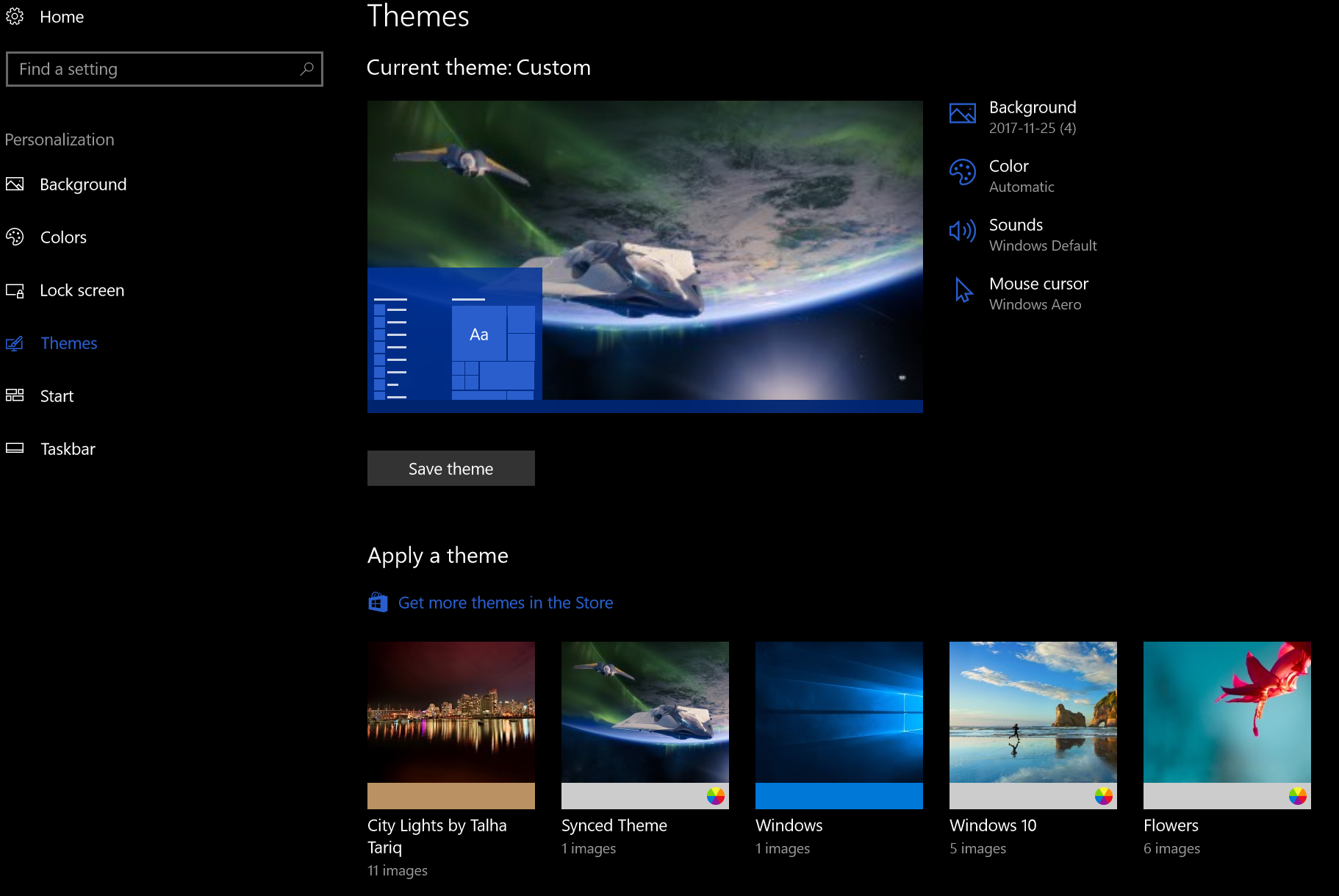Apply the City Lights by Talha Tariq theme
Image resolution: width=1339 pixels, height=896 pixels.
tap(451, 712)
